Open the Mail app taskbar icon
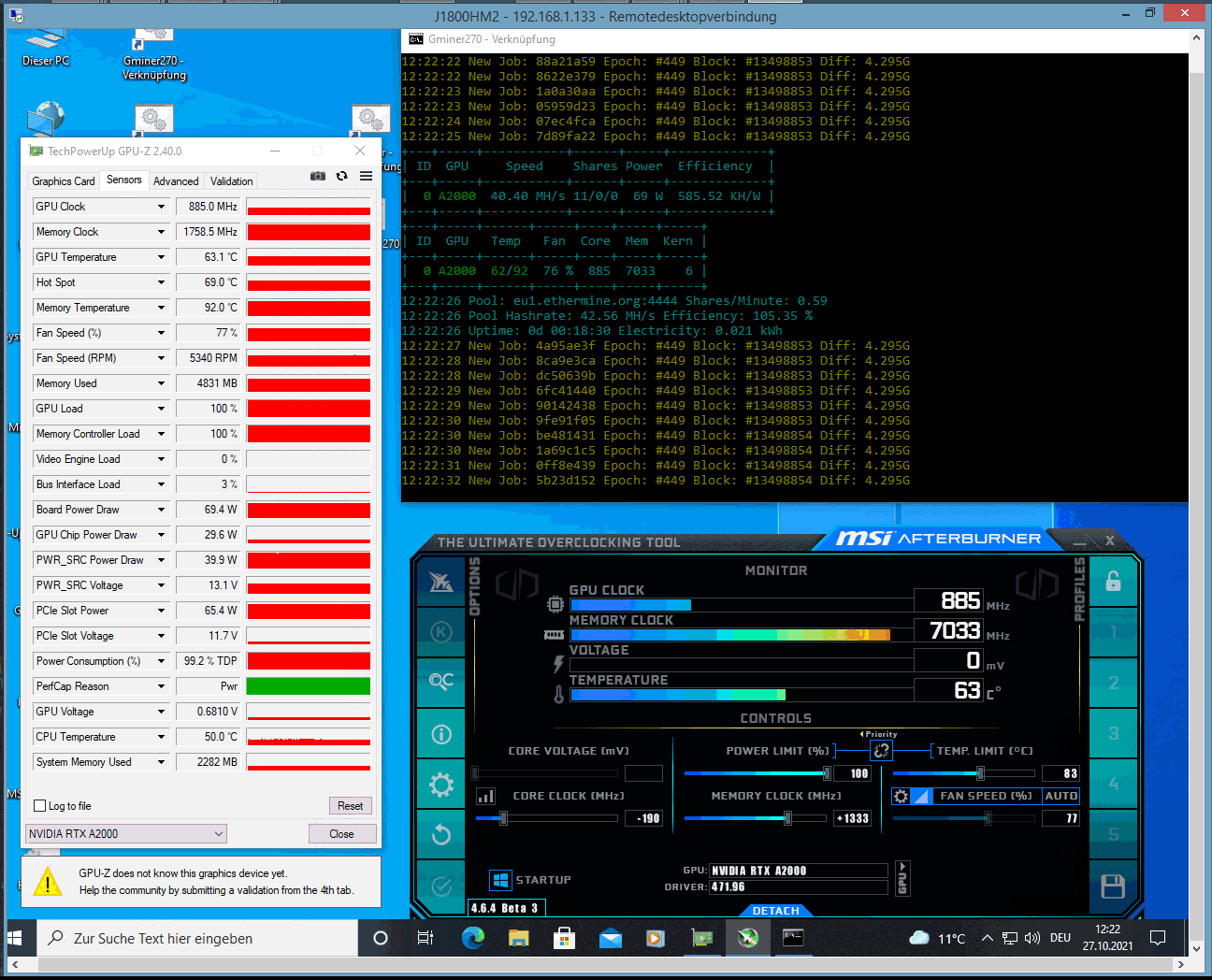 point(610,938)
